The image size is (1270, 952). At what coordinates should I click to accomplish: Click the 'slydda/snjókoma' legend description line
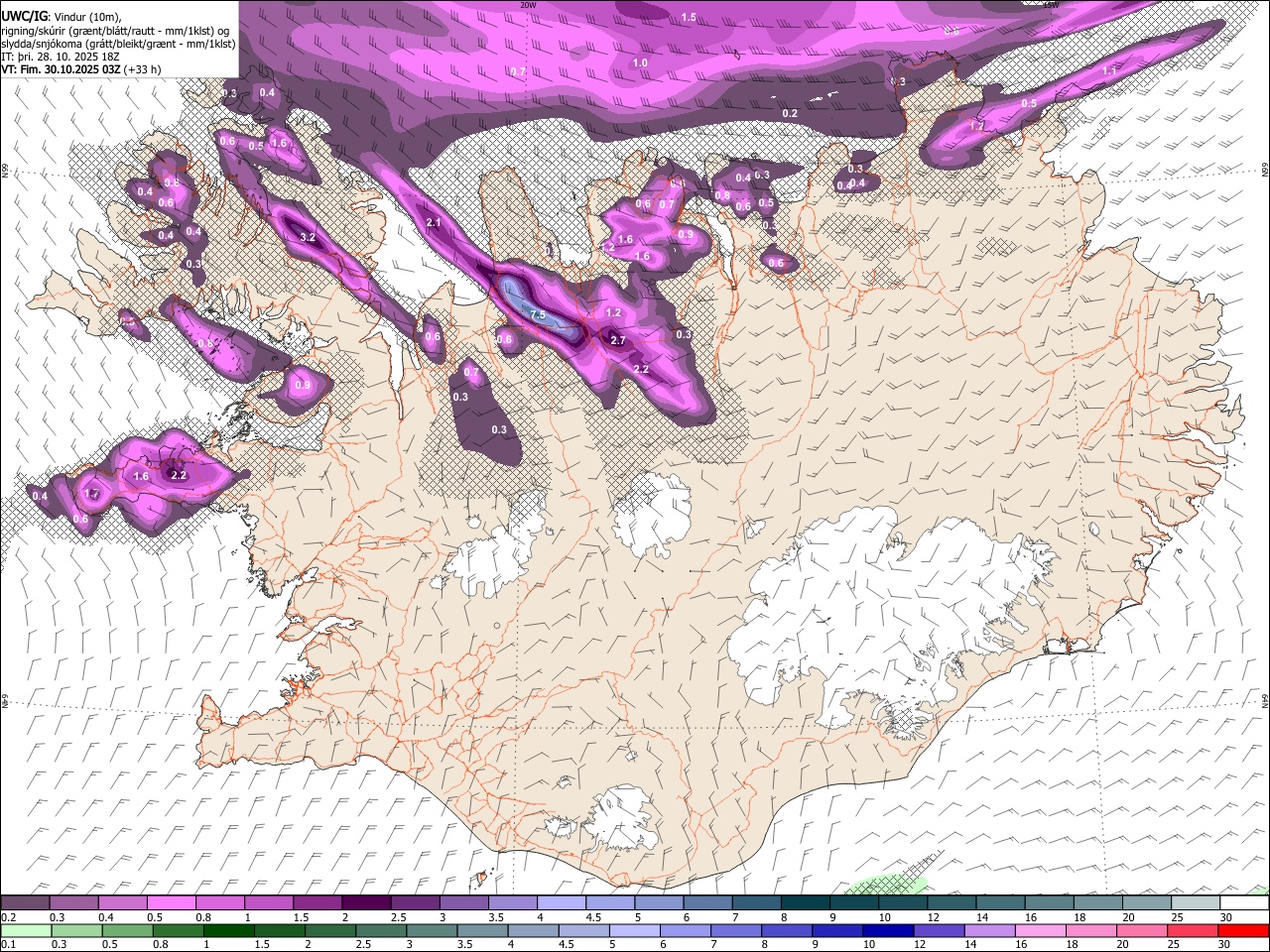pos(118,44)
